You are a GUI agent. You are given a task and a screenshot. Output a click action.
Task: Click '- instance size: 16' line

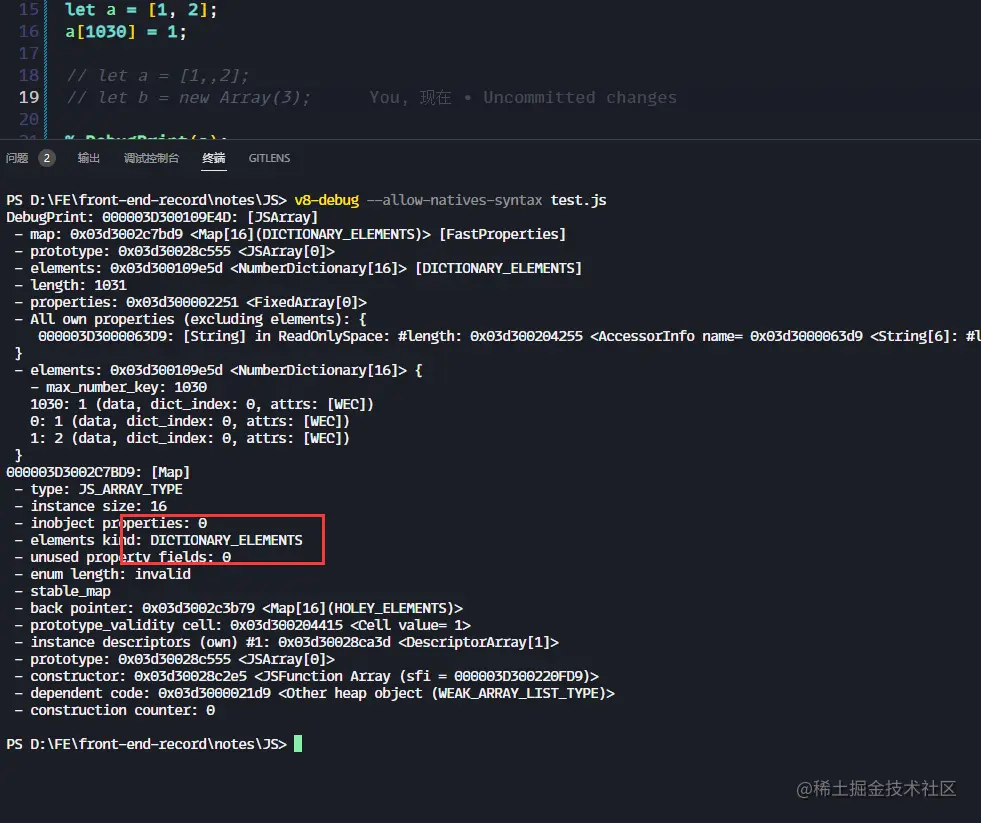coord(90,506)
